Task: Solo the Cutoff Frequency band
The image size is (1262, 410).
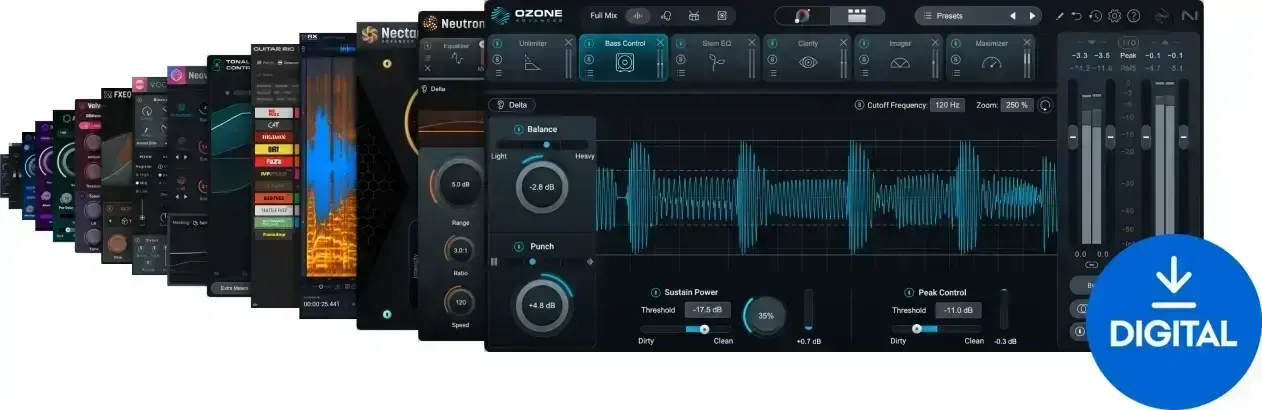Action: click(x=859, y=105)
